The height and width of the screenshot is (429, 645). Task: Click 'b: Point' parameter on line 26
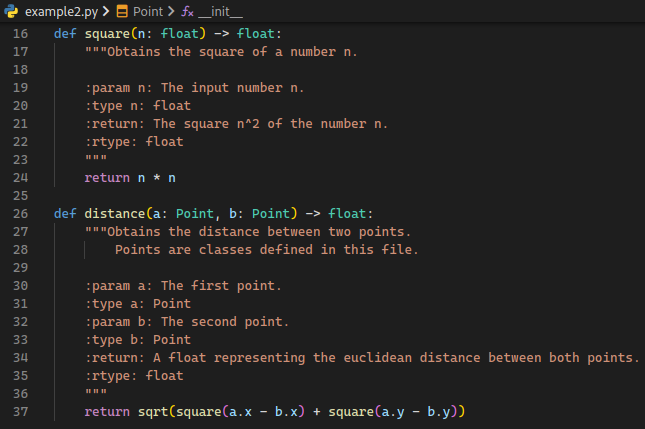260,214
